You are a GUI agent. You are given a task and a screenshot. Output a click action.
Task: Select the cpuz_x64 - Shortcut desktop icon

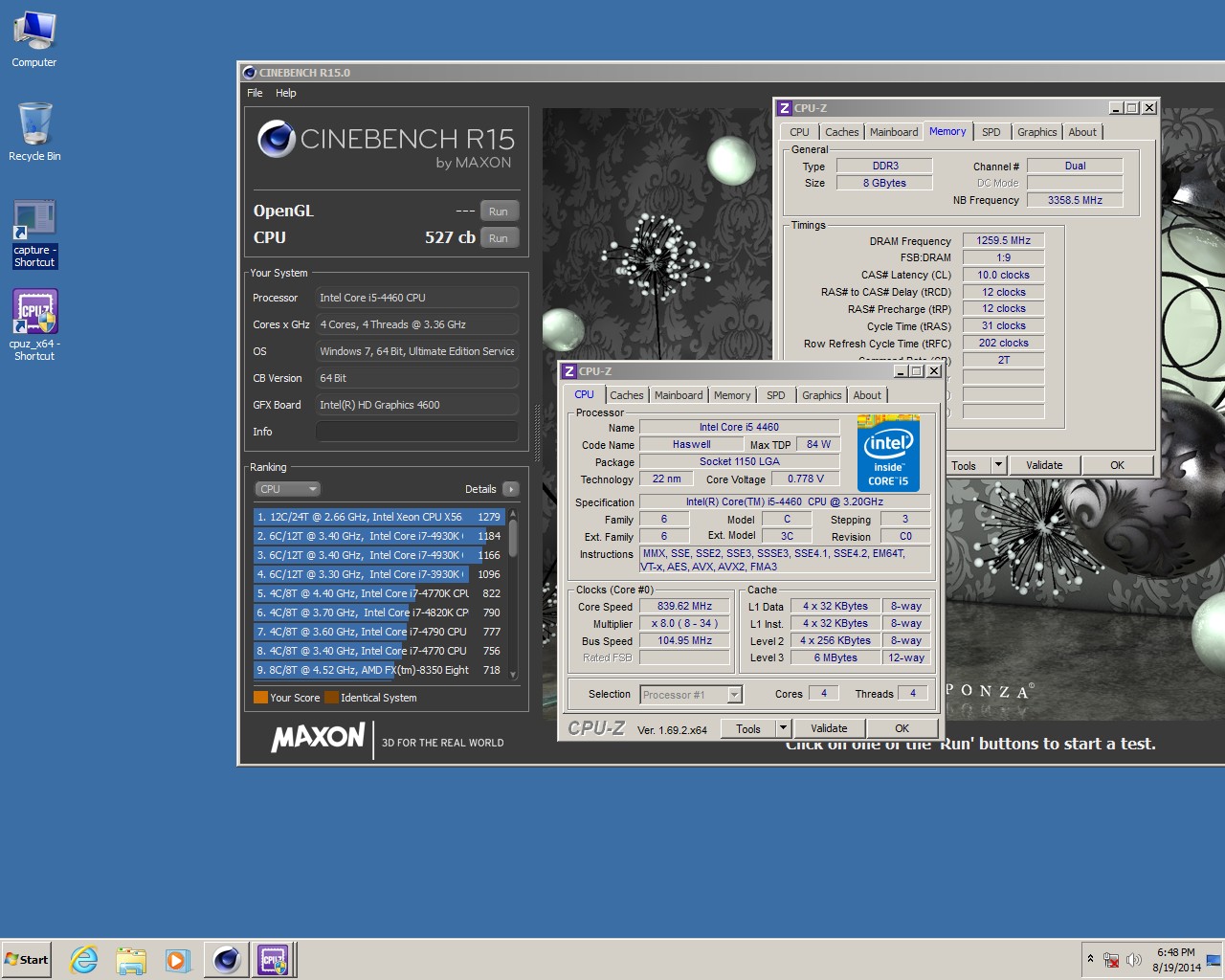(x=34, y=325)
